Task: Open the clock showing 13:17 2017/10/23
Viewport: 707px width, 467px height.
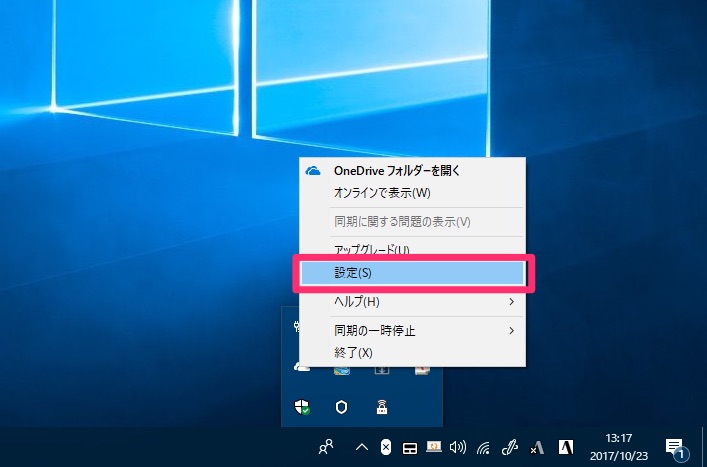Action: point(619,446)
